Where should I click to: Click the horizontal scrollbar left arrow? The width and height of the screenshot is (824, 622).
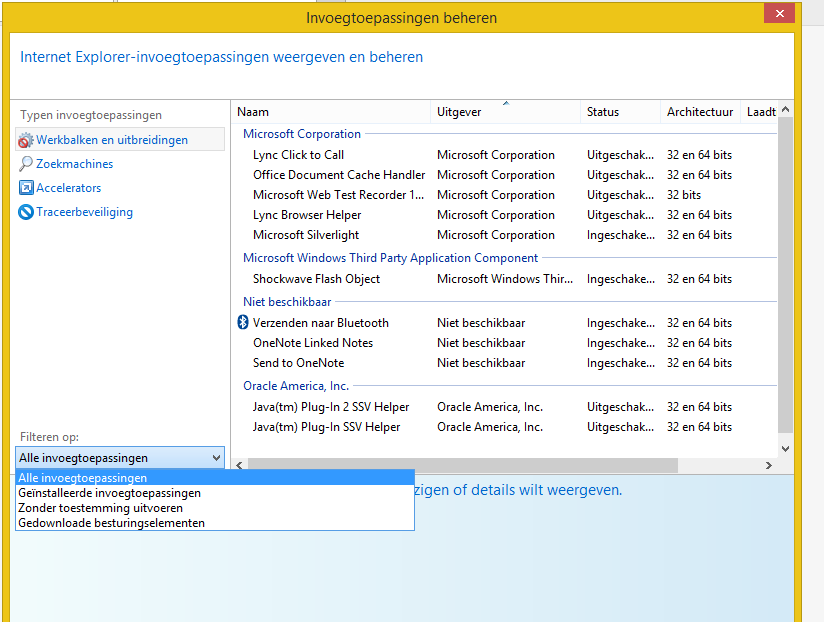point(240,465)
